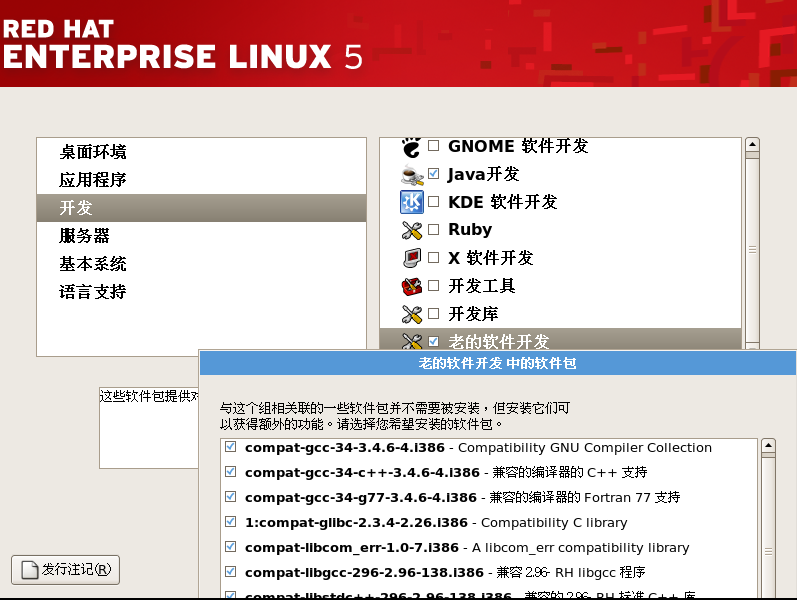Select the Java开发 group label
This screenshot has width=797, height=600.
[x=483, y=174]
